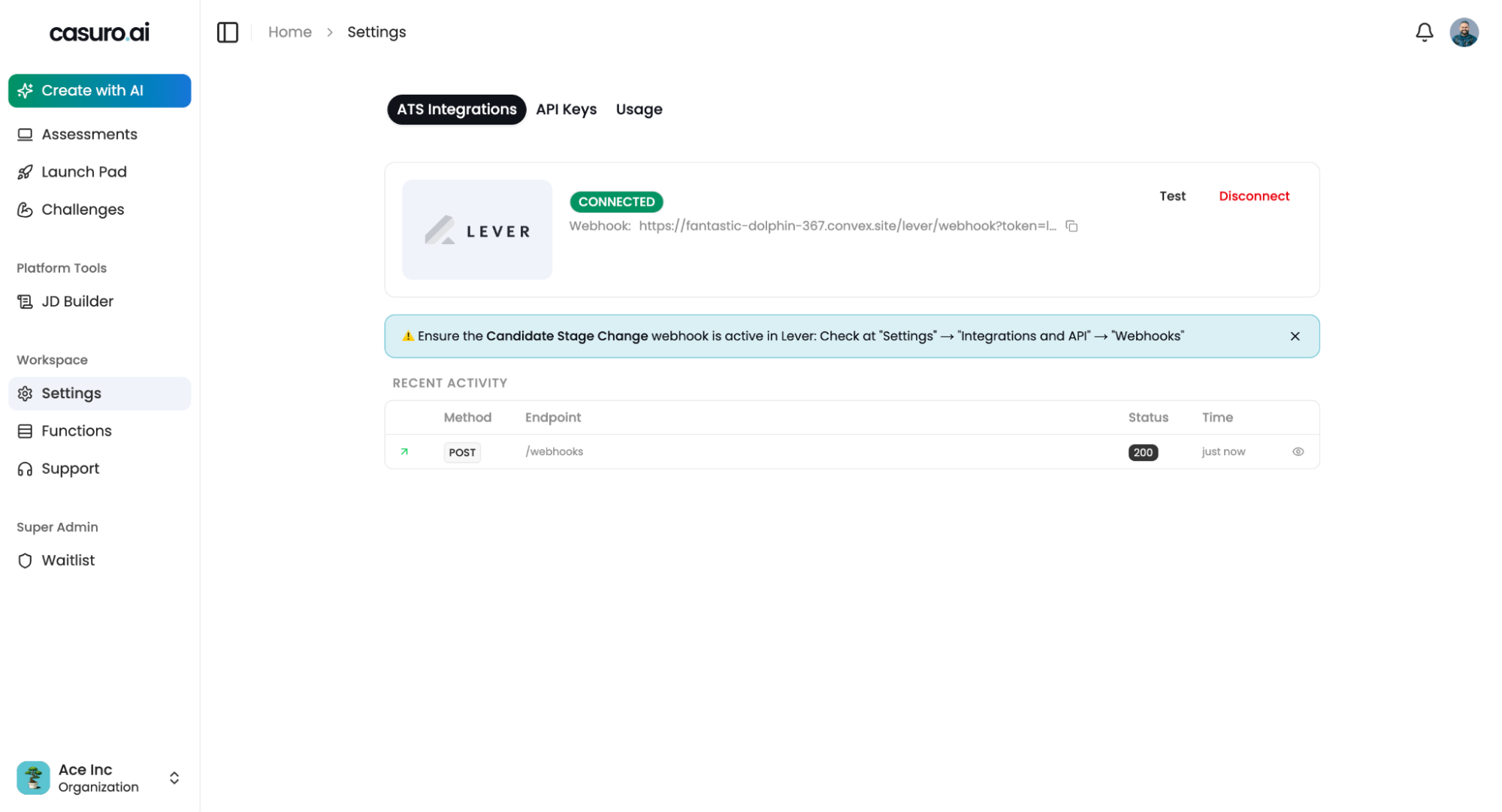
Task: Click the JD Builder icon
Action: 25,301
